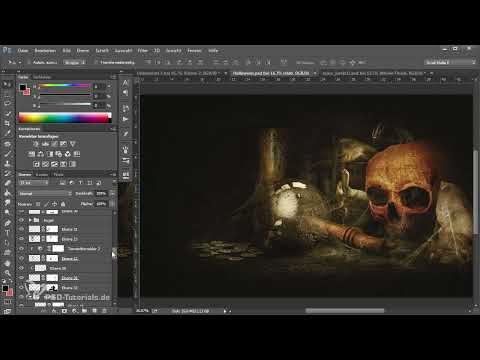This screenshot has height=360, width=480.
Task: Open the Bearbeiten menu
Action: 45,51
